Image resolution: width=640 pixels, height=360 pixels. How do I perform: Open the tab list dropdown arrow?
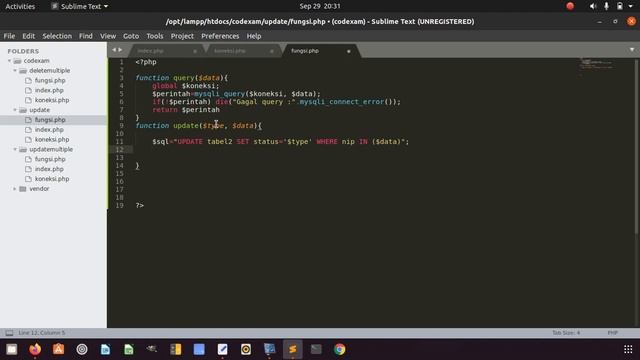point(632,50)
